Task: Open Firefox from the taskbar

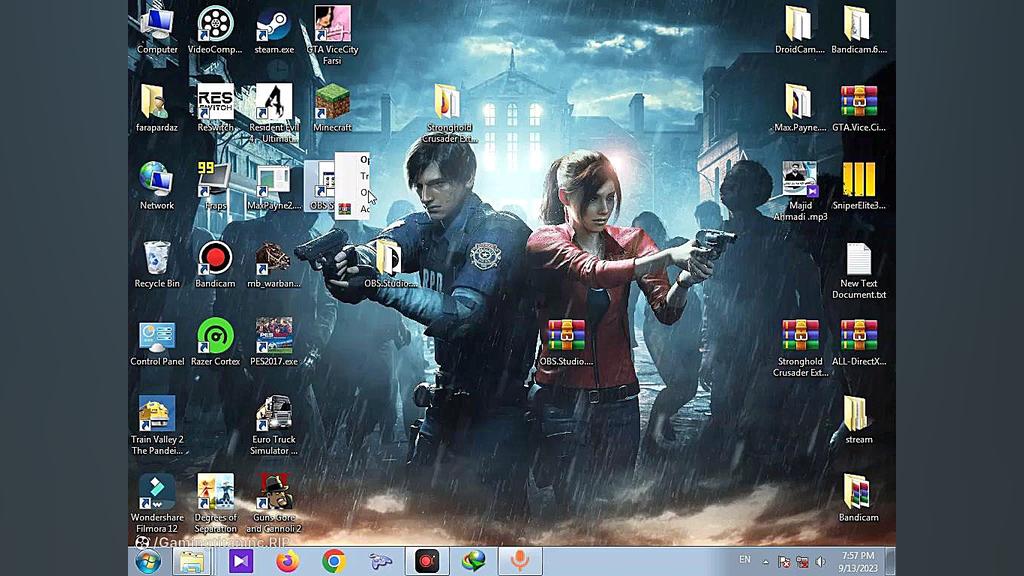Action: click(x=287, y=562)
